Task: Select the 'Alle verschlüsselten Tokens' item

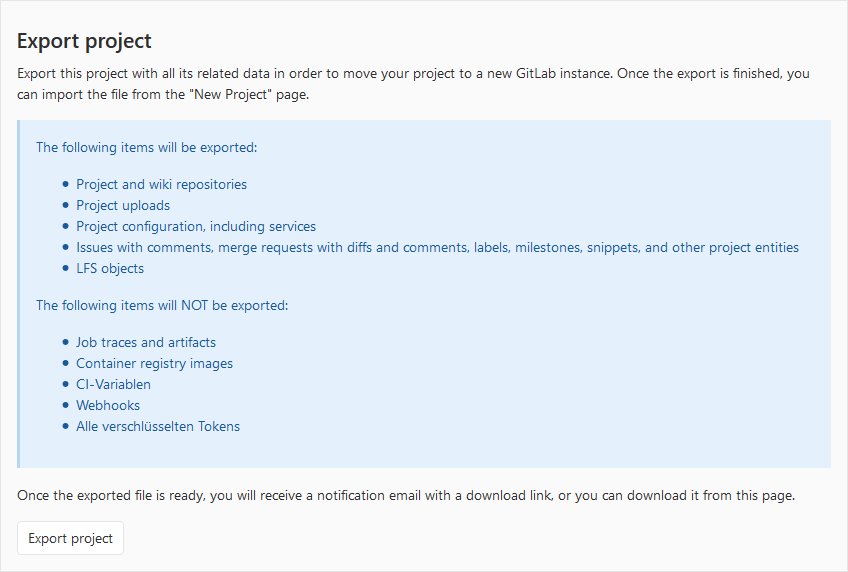Action: point(158,426)
